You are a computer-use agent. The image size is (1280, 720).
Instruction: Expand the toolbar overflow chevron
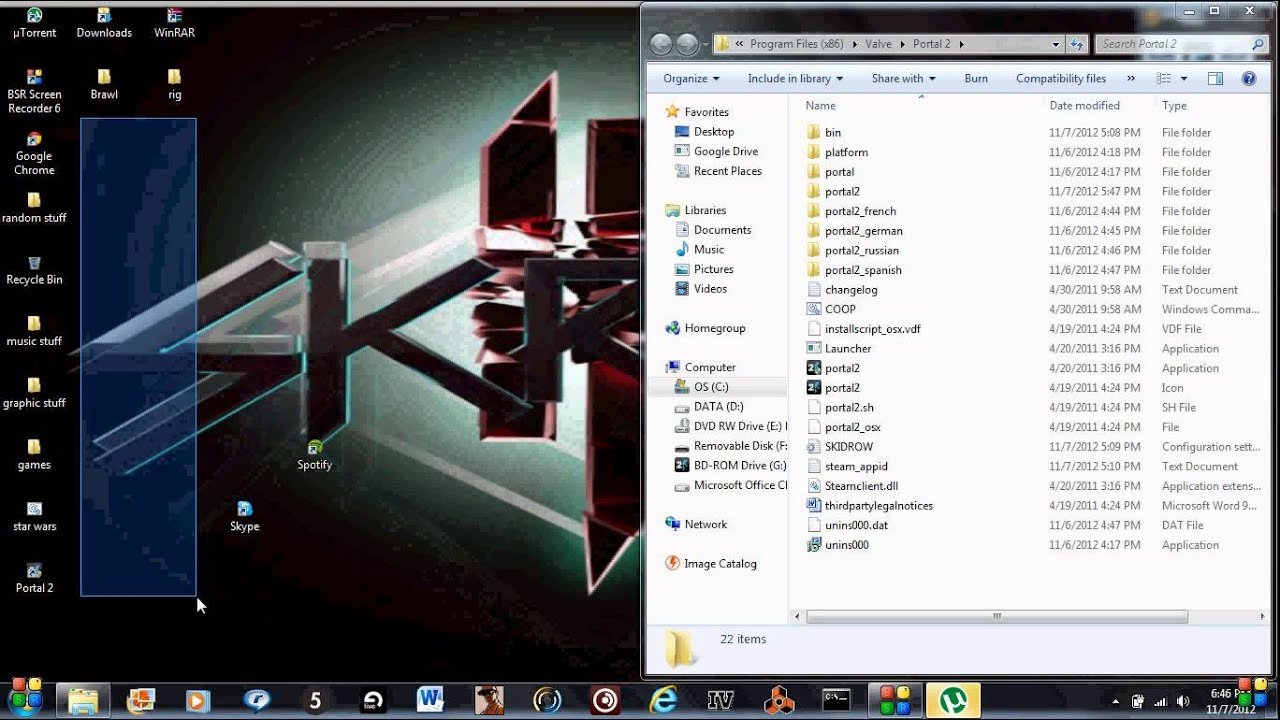point(1131,78)
